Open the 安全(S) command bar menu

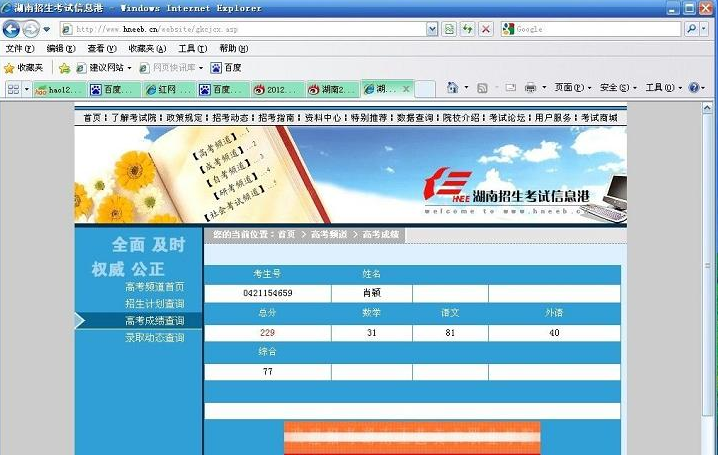(618, 87)
